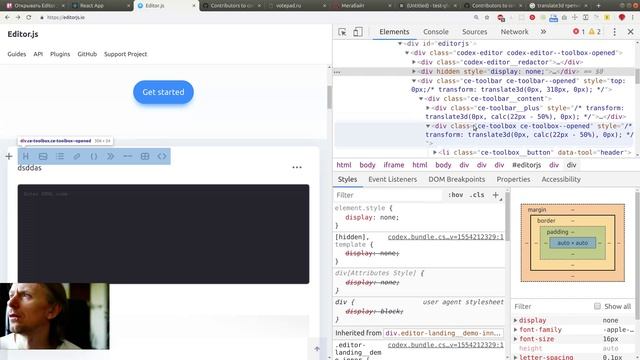Click the plus button beside the toolbox
The image size is (640, 360).
9,156
